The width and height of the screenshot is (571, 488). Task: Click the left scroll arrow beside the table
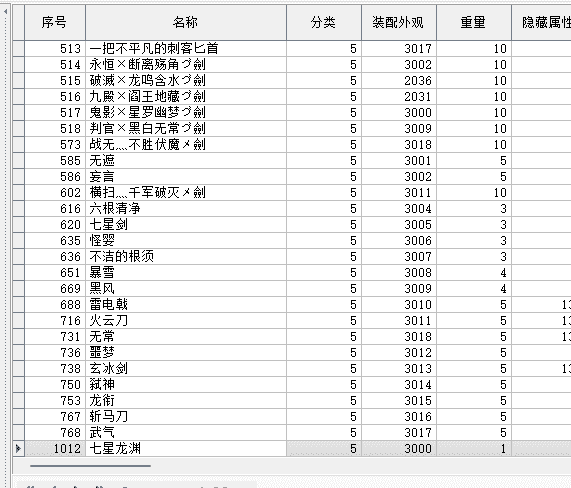pyautogui.click(x=5, y=12)
